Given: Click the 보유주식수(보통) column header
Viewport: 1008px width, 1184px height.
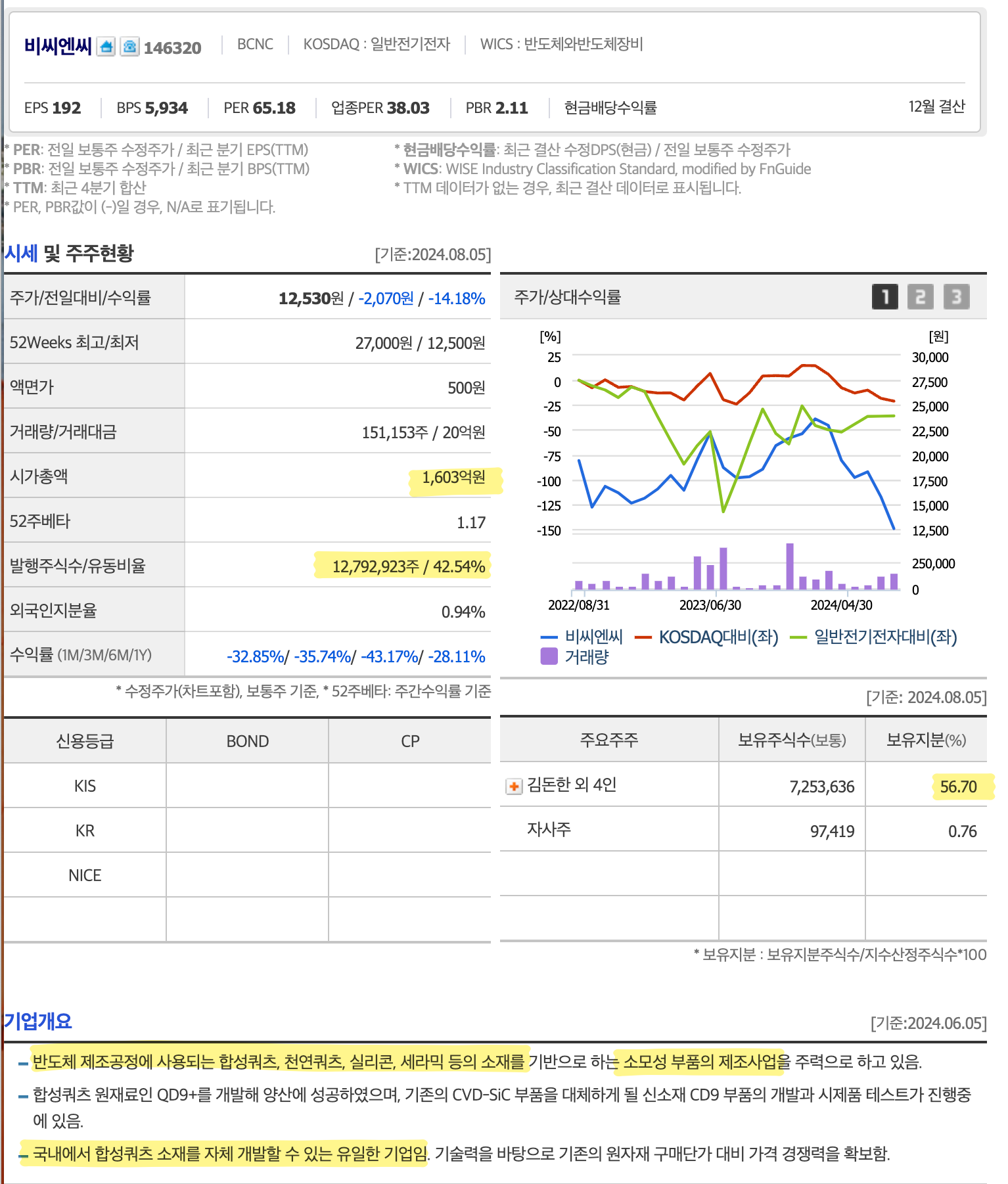Looking at the screenshot, I should [792, 740].
